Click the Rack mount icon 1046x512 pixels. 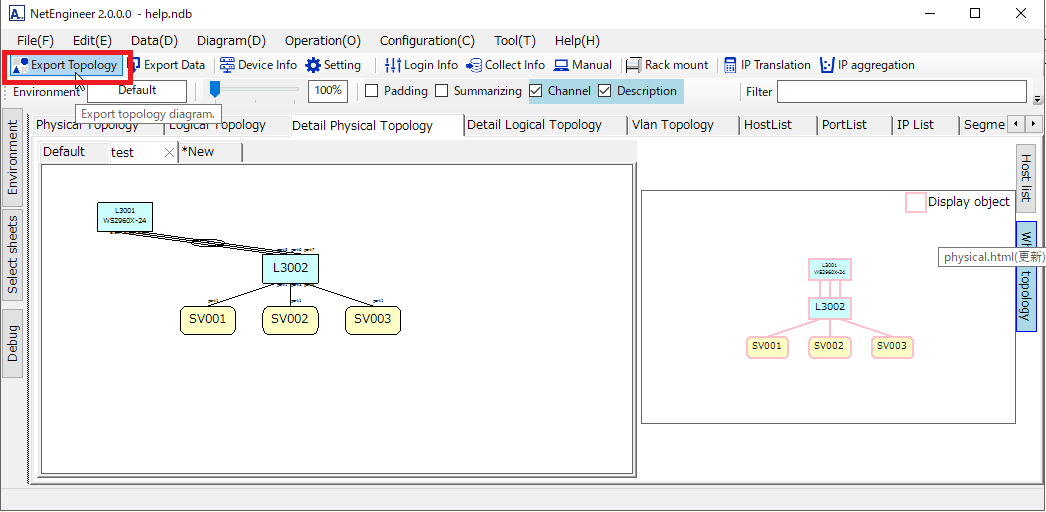pos(633,65)
